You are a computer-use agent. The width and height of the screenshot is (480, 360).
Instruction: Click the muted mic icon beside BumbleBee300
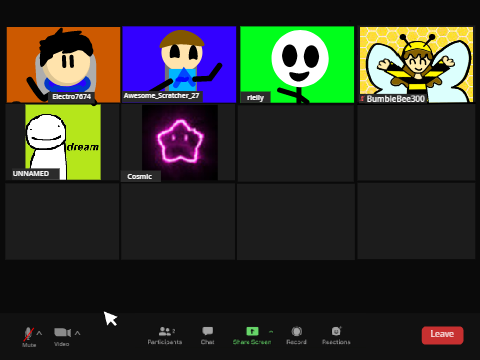[362, 99]
